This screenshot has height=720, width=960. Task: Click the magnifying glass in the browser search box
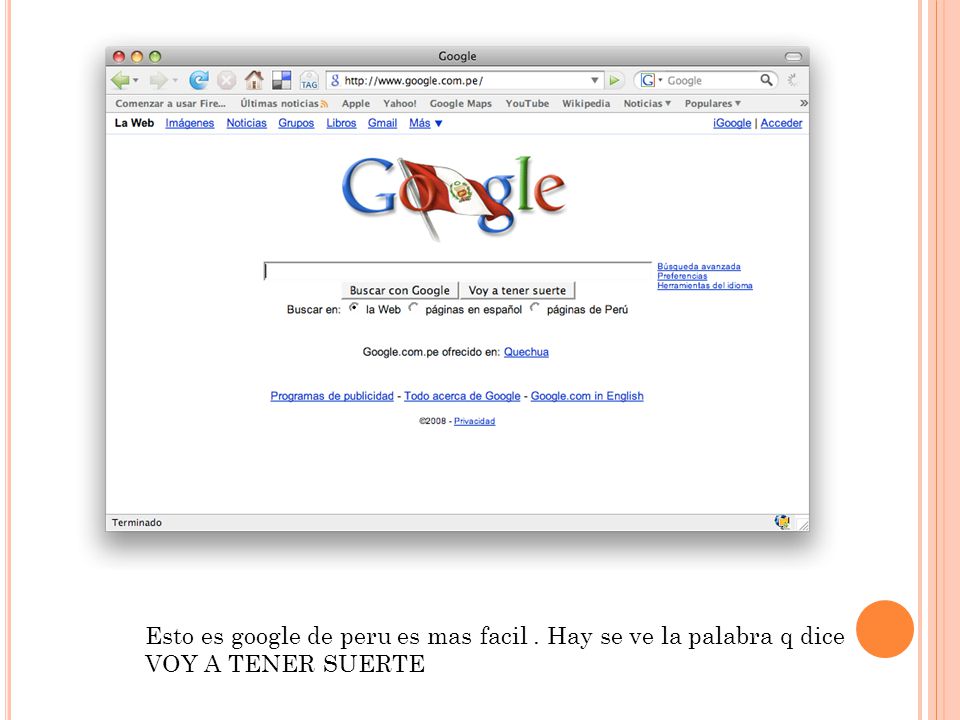pyautogui.click(x=767, y=80)
